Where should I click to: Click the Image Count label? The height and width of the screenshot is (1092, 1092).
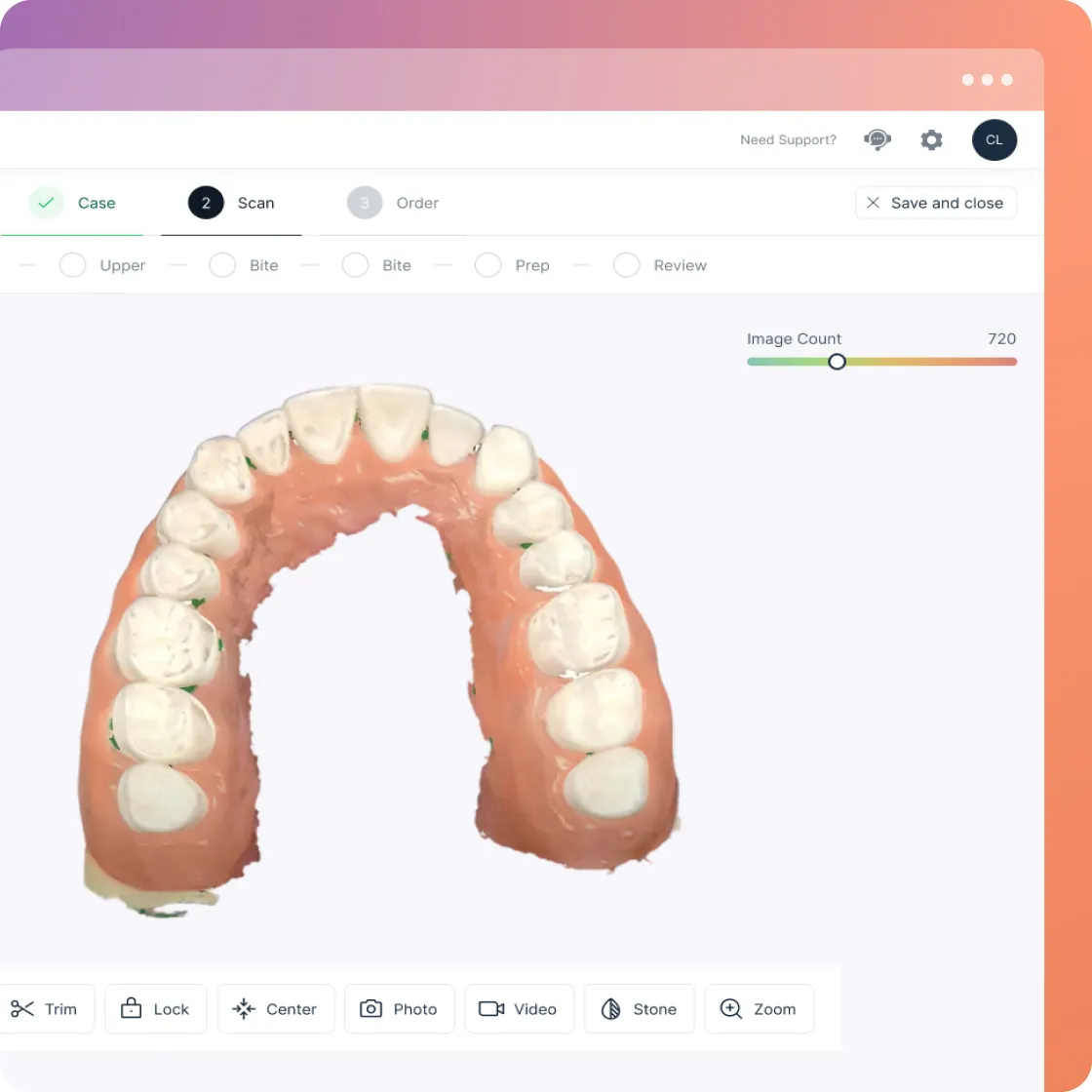point(794,338)
